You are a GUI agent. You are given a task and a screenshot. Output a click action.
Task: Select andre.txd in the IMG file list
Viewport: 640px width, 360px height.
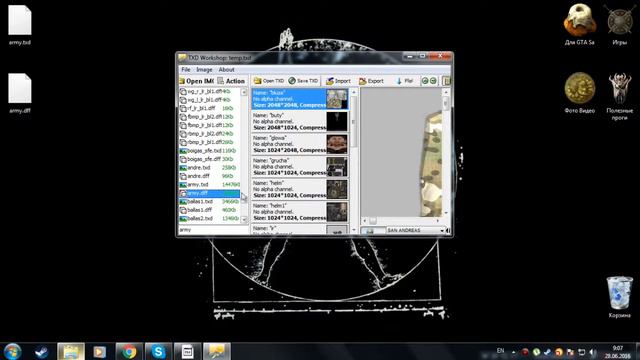[x=209, y=167]
